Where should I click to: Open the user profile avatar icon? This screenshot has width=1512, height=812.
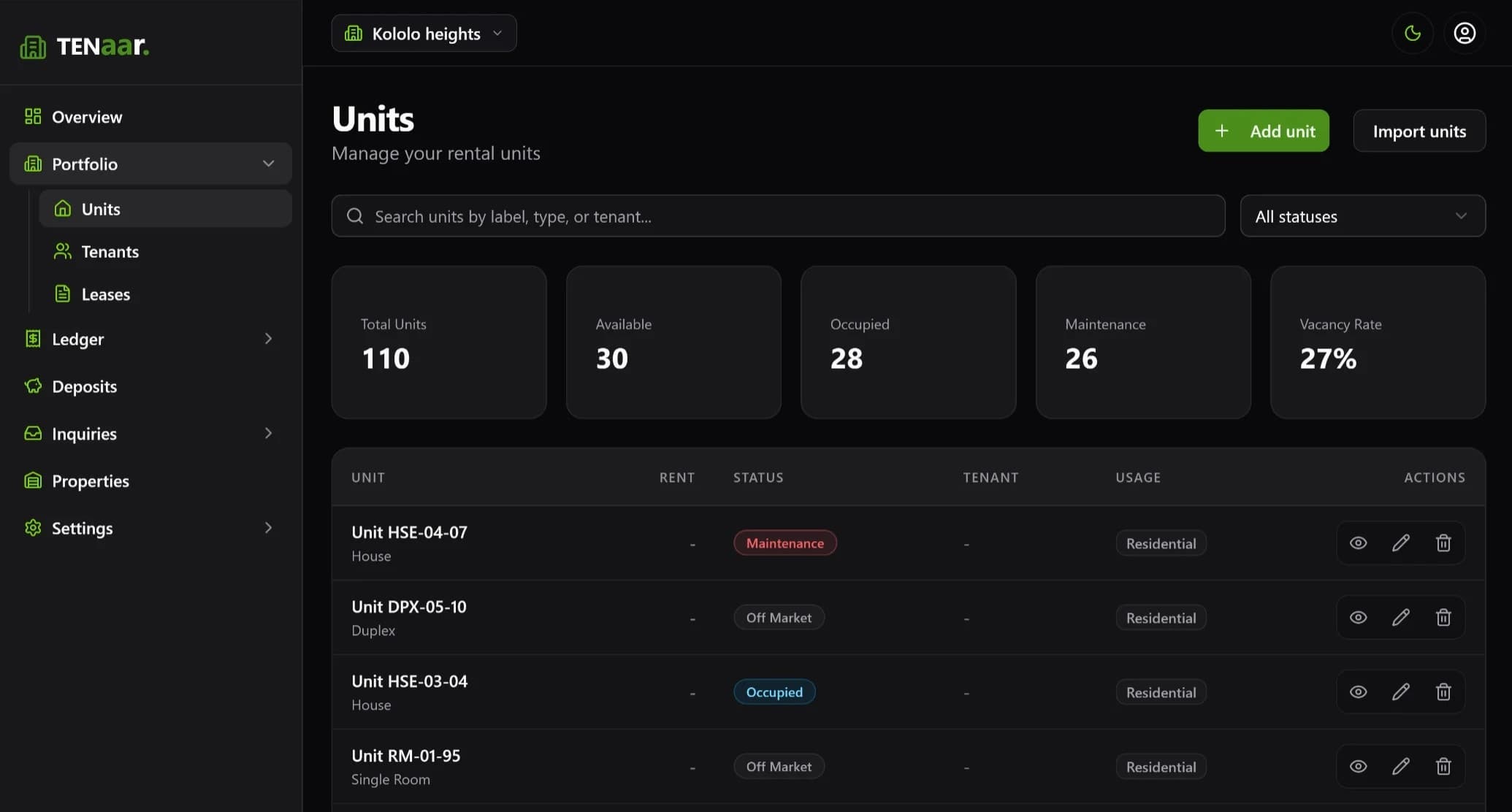[x=1465, y=33]
